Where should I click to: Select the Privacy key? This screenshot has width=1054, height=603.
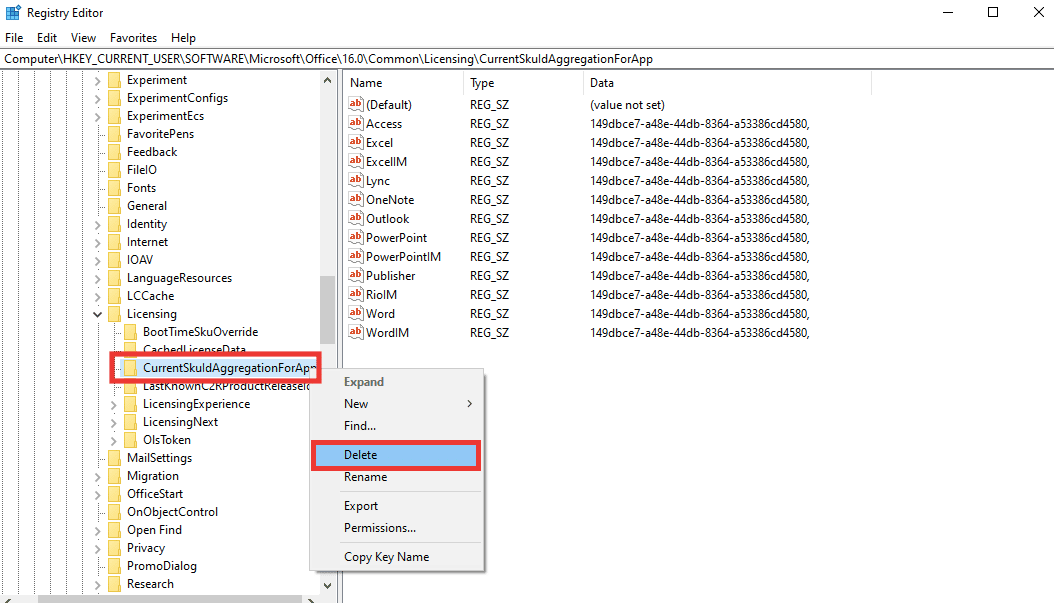[146, 548]
